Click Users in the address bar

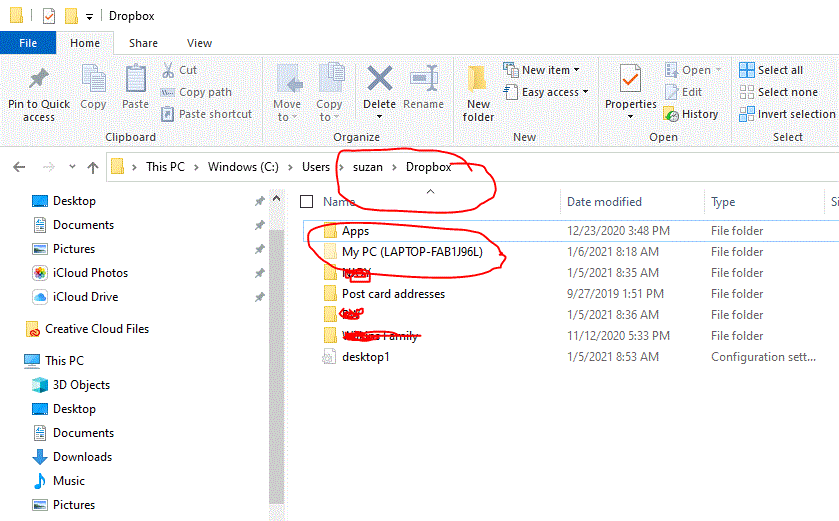tap(316, 167)
